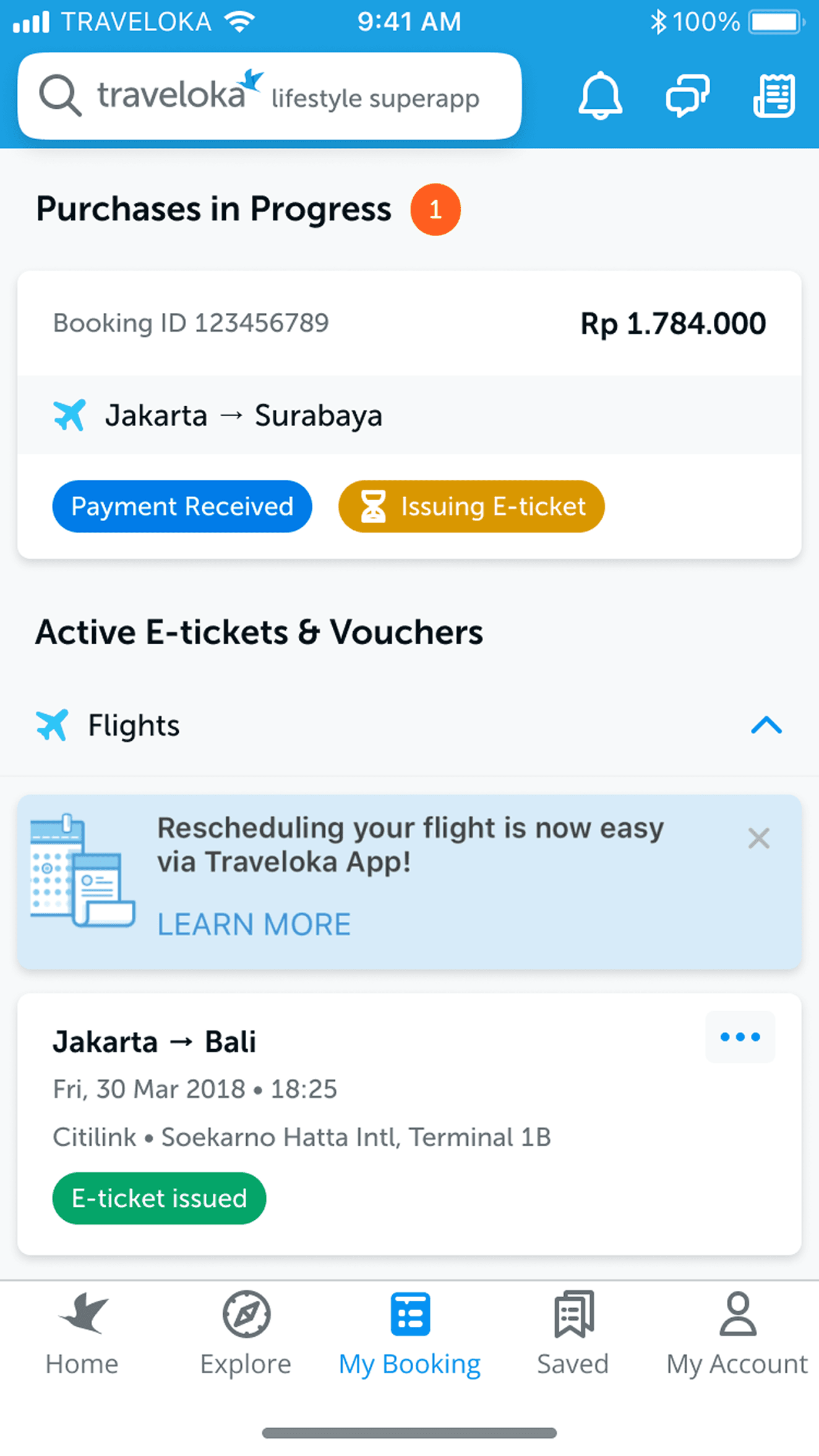Open options menu for Jakarta to Bali flight
Viewport: 819px width, 1456px height.
coord(740,1037)
